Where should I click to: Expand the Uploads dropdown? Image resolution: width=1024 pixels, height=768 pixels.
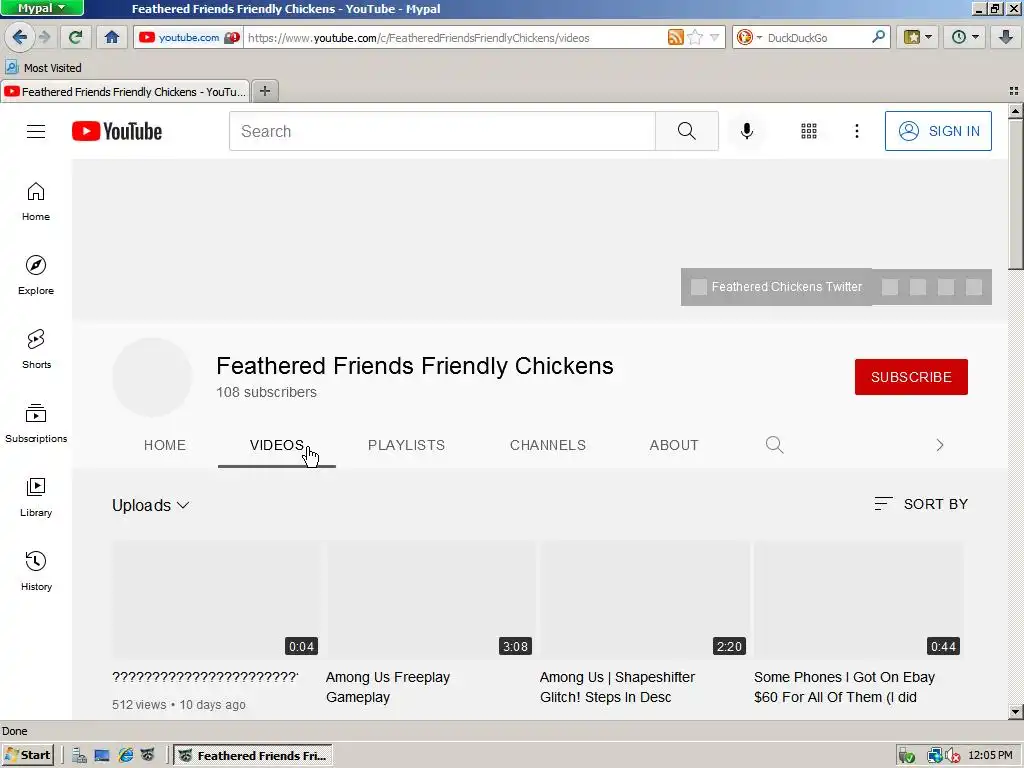coord(151,505)
